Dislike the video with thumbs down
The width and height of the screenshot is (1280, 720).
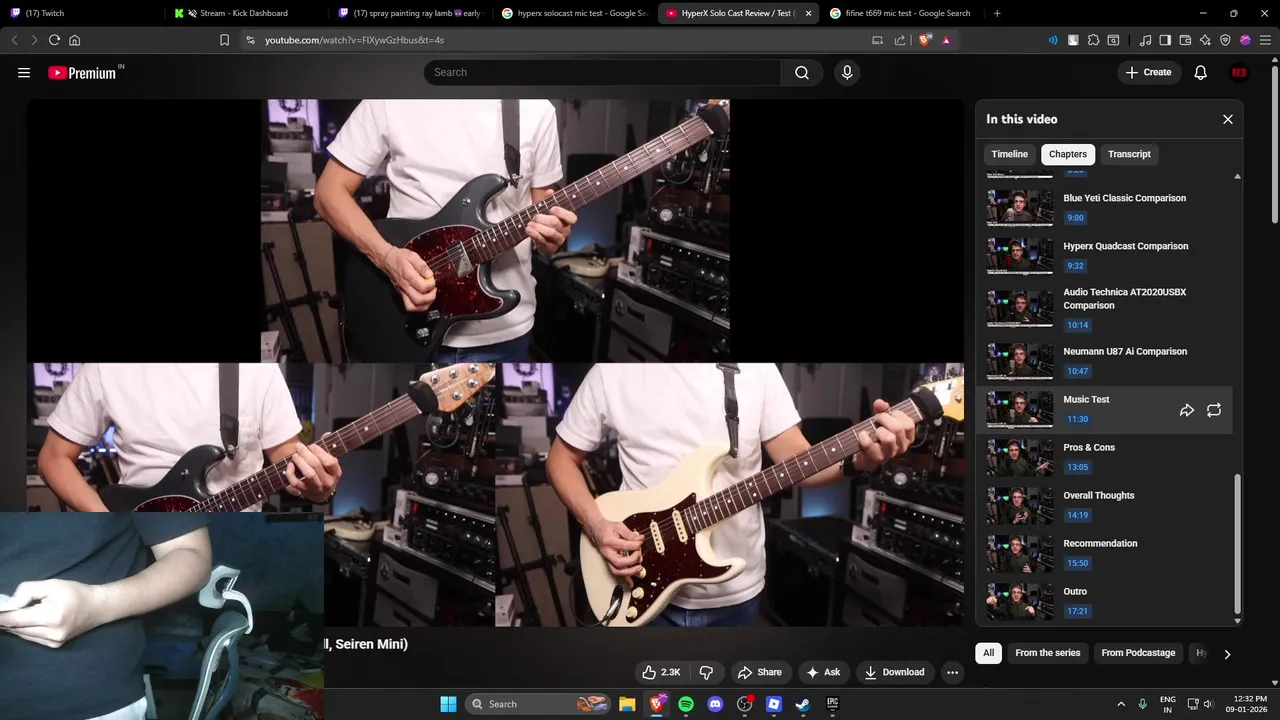click(x=706, y=672)
